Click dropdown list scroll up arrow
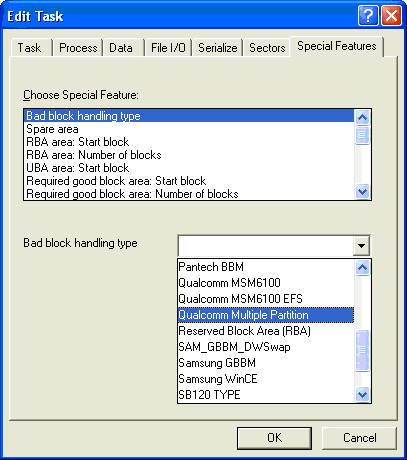 click(x=362, y=267)
